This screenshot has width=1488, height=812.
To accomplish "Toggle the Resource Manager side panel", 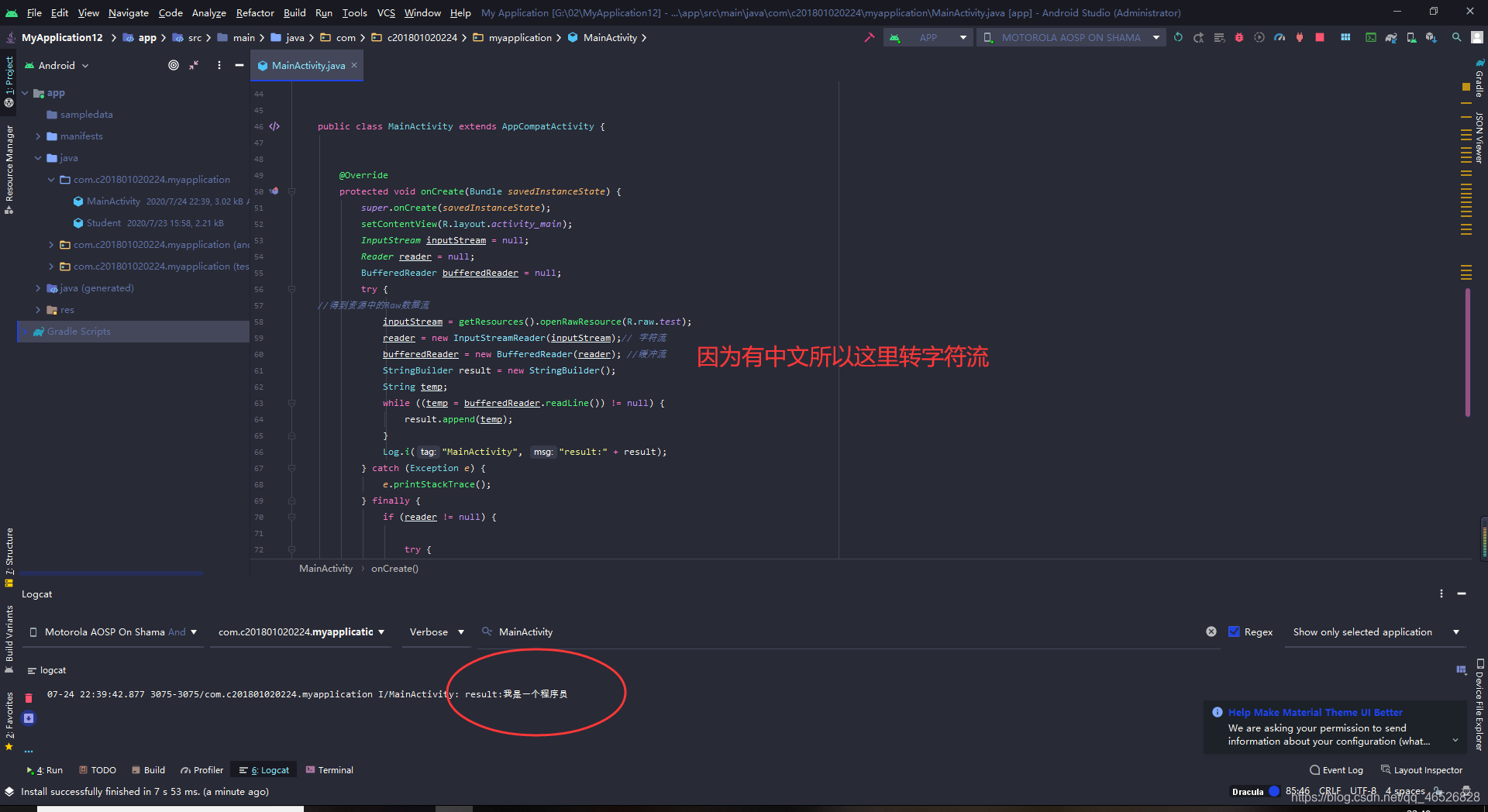I will click(x=9, y=169).
